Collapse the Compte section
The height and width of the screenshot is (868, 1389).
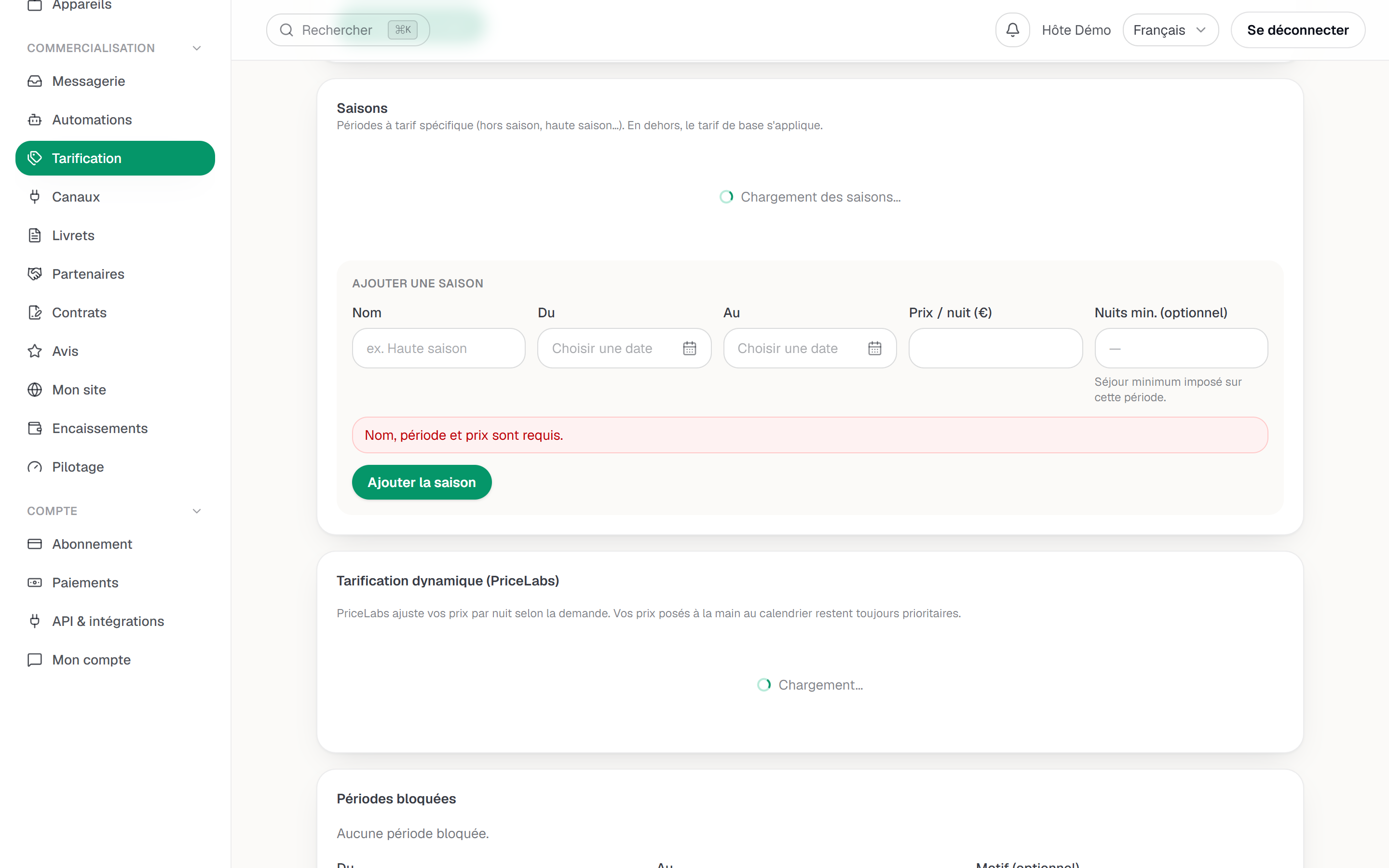click(197, 511)
